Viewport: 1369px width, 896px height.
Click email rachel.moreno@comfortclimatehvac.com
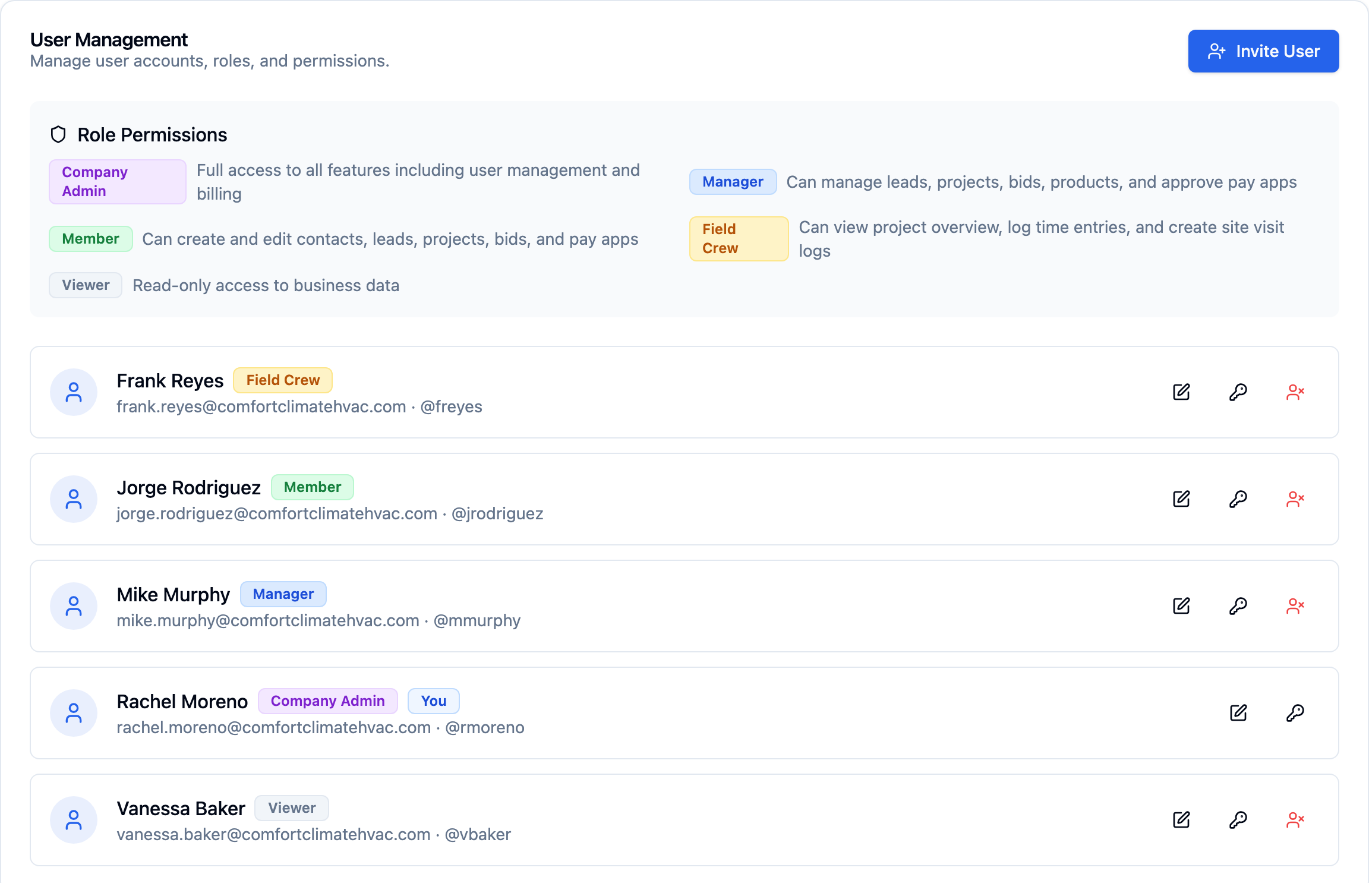(274, 728)
